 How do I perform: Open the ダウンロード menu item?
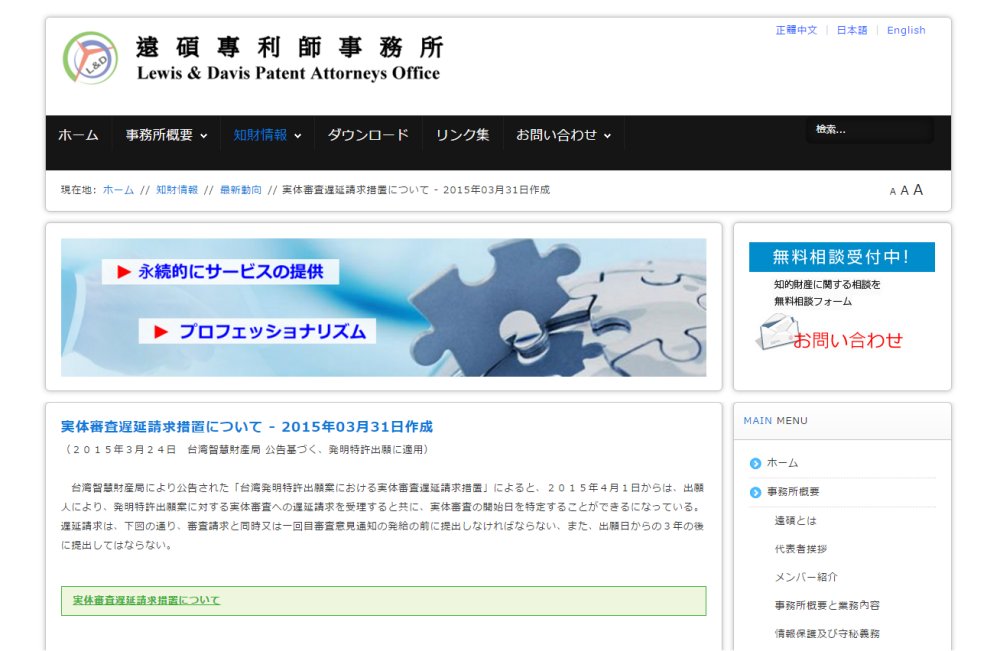(368, 135)
